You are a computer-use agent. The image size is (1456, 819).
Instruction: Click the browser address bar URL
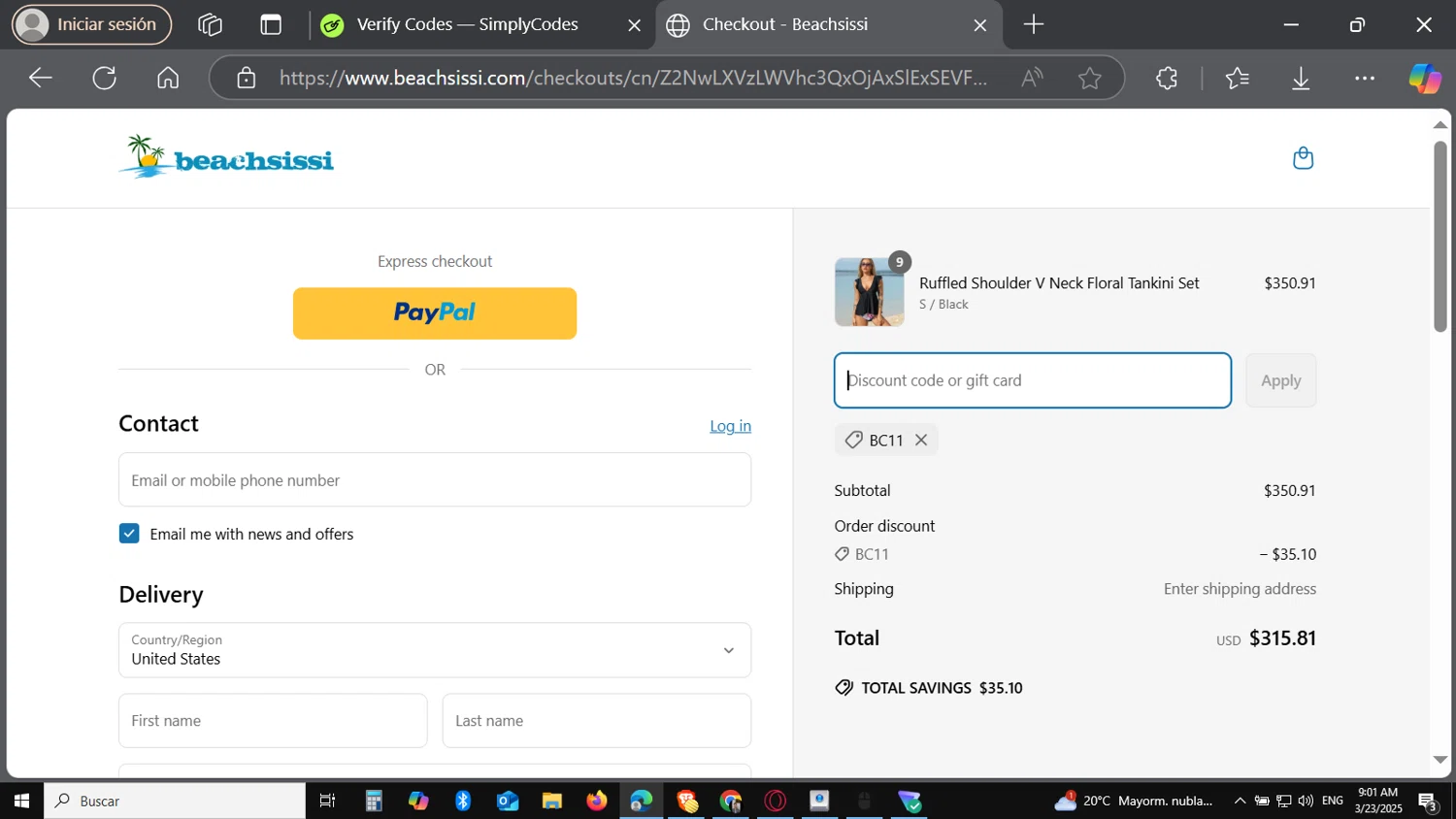633,78
